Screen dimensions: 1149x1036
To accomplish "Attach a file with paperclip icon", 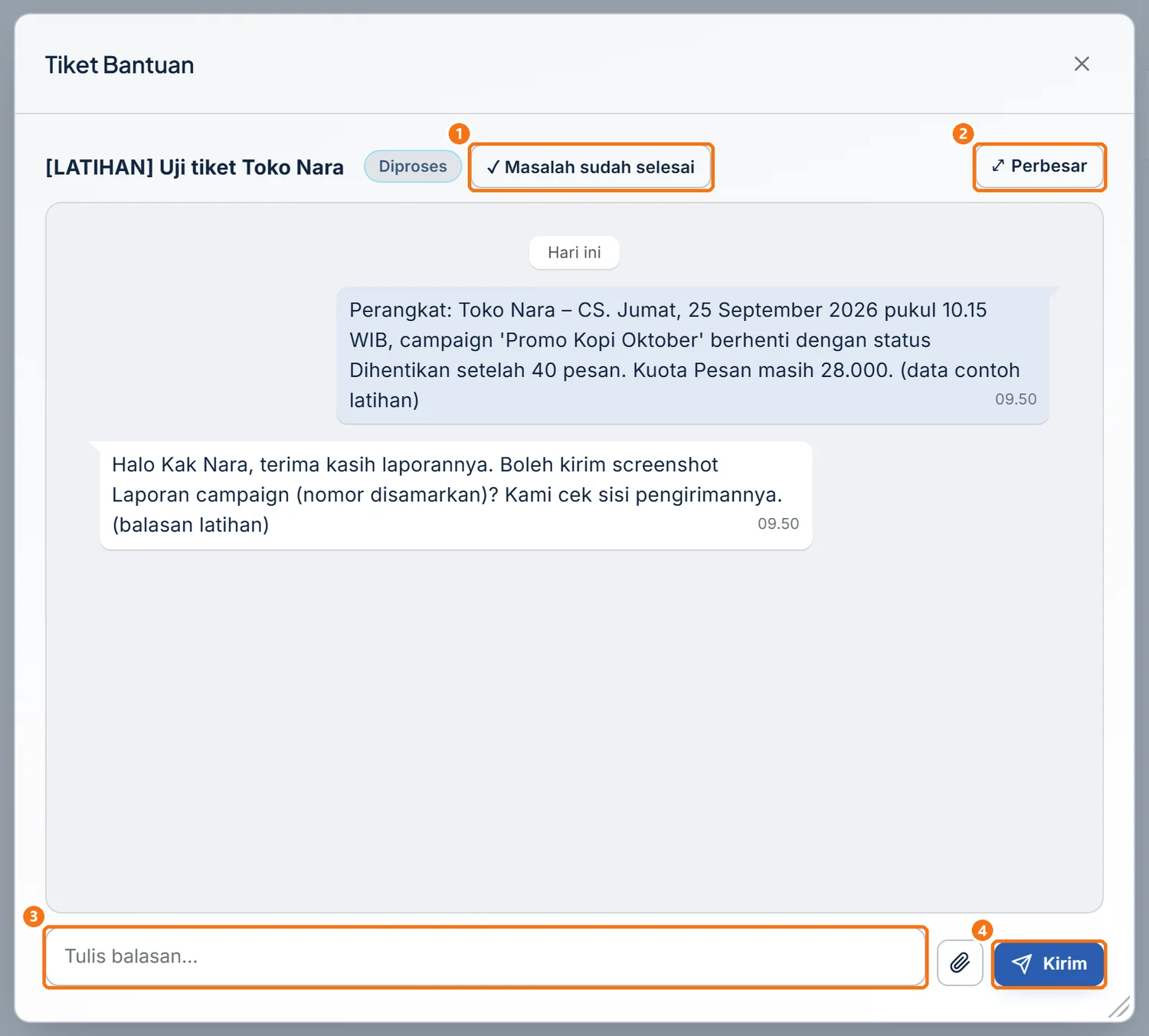I will click(960, 963).
